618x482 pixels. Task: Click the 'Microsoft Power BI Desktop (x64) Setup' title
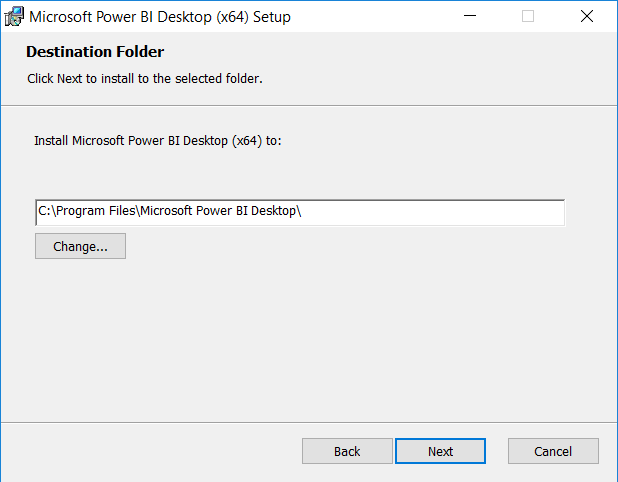(160, 17)
